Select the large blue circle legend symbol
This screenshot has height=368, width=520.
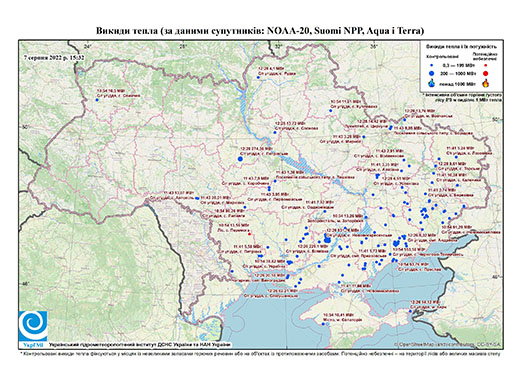(432, 73)
